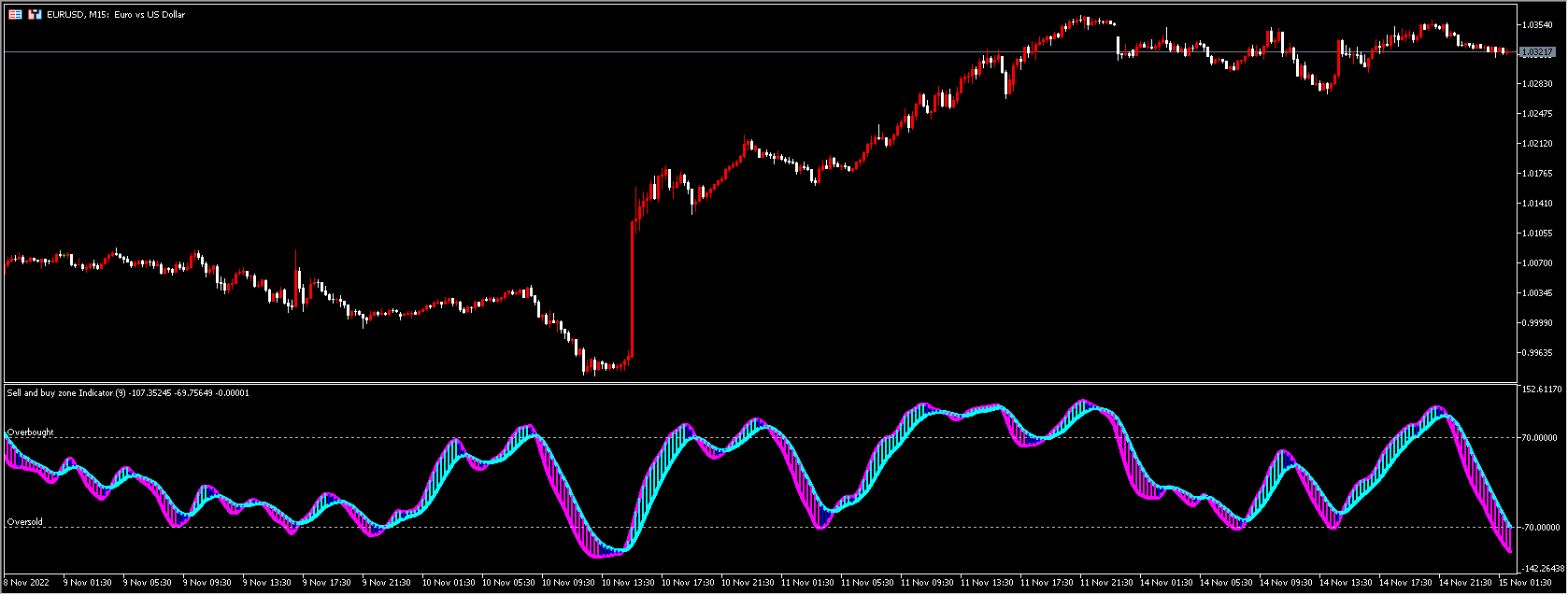Click the 0.99635 price scale value
The image size is (1568, 595).
1537,353
